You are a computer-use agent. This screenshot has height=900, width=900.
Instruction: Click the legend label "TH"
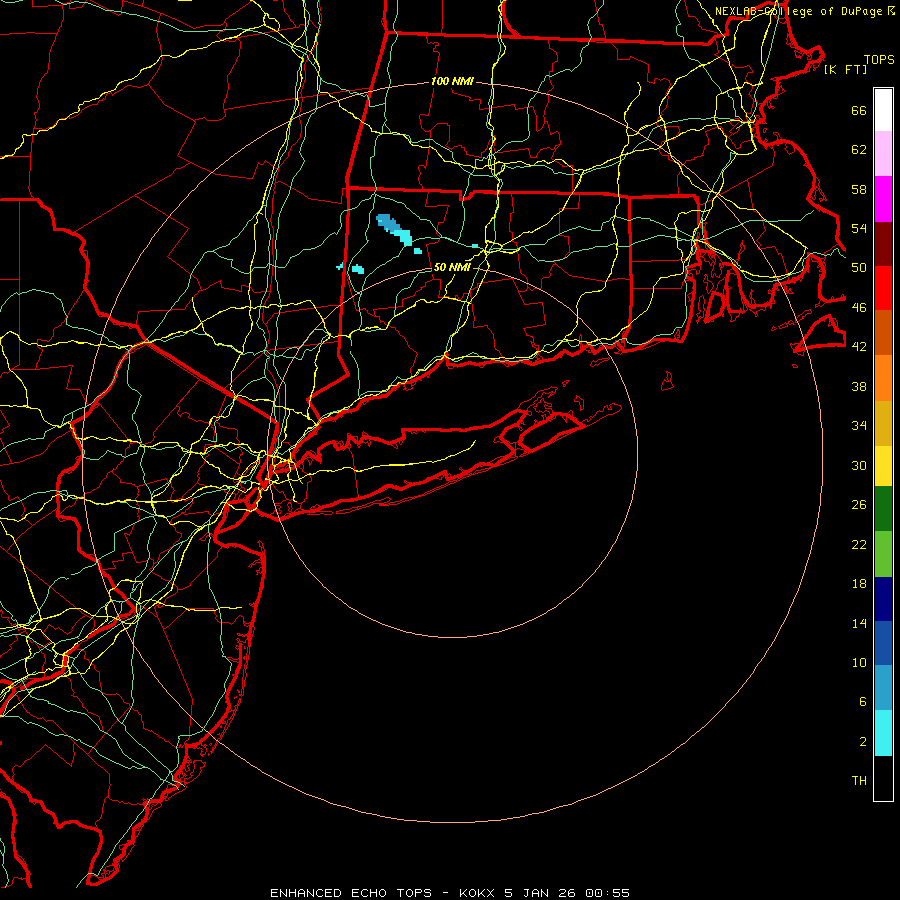[x=859, y=781]
